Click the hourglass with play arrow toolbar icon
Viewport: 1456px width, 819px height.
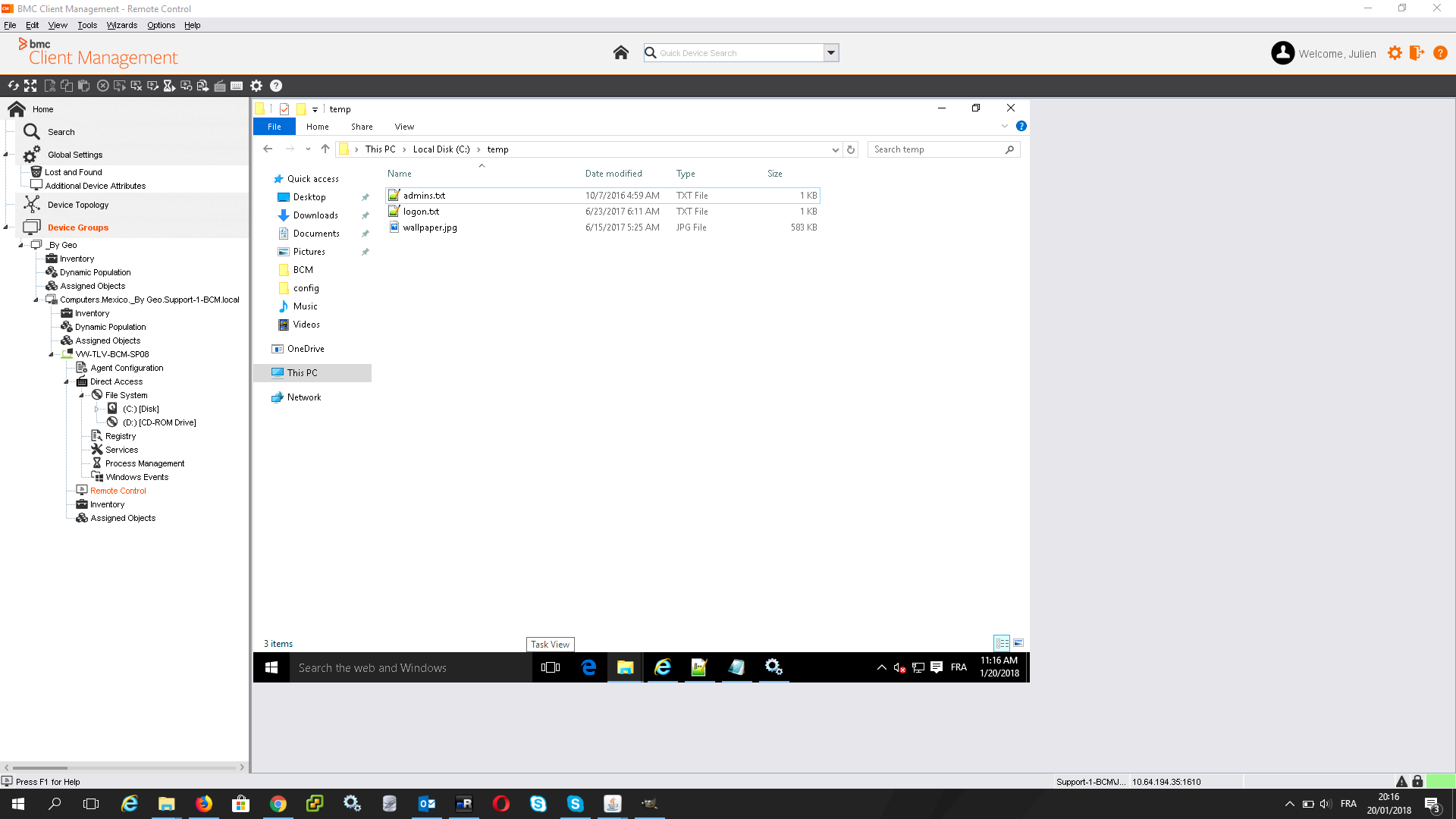pos(169,86)
